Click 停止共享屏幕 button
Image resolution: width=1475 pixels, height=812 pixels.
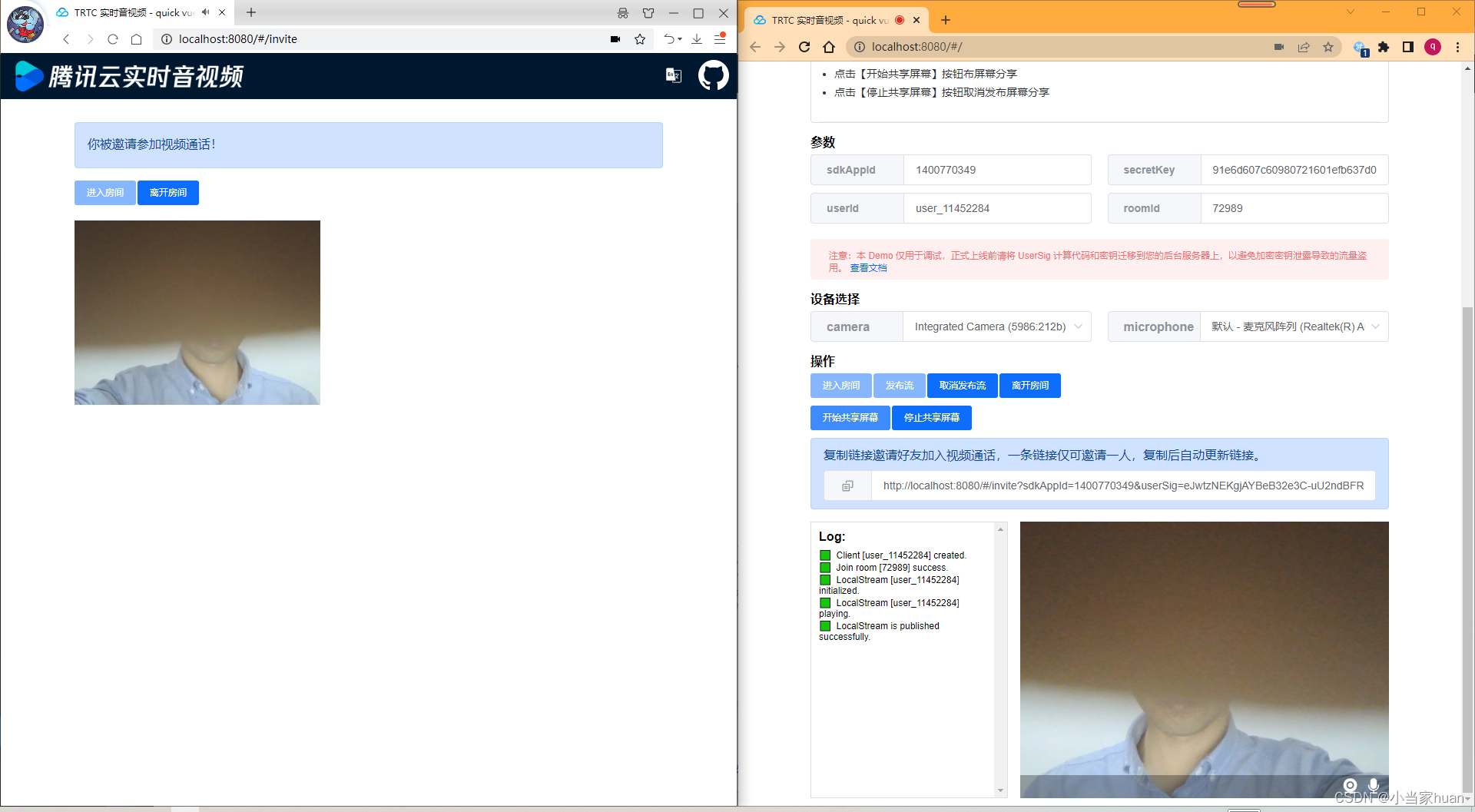coord(932,418)
